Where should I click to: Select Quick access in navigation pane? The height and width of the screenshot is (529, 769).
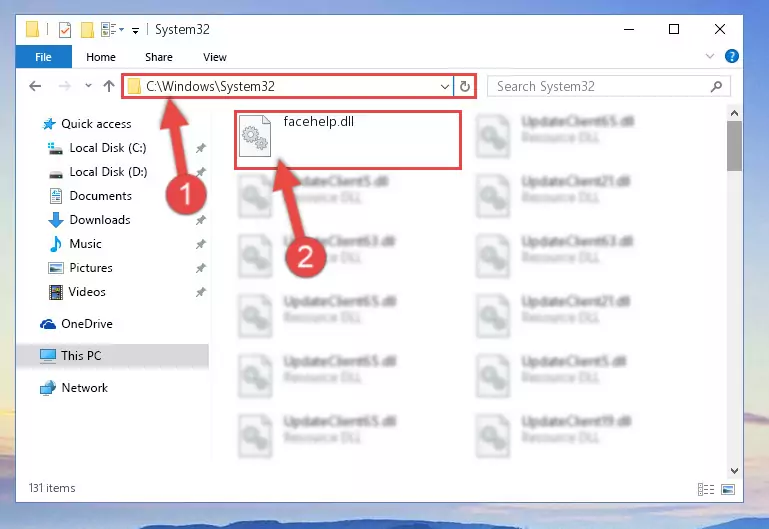96,124
